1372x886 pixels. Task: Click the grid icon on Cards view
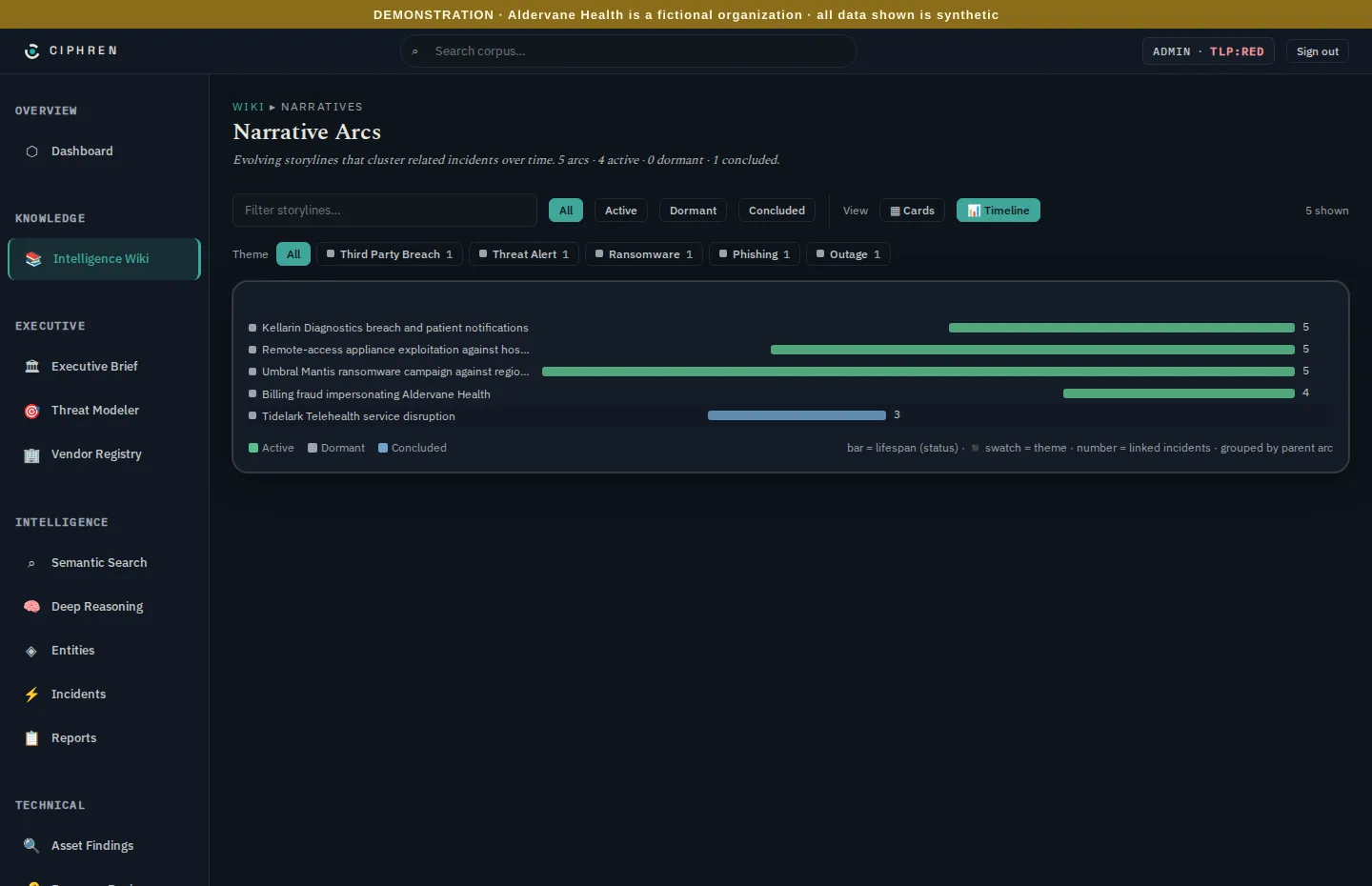click(x=896, y=211)
